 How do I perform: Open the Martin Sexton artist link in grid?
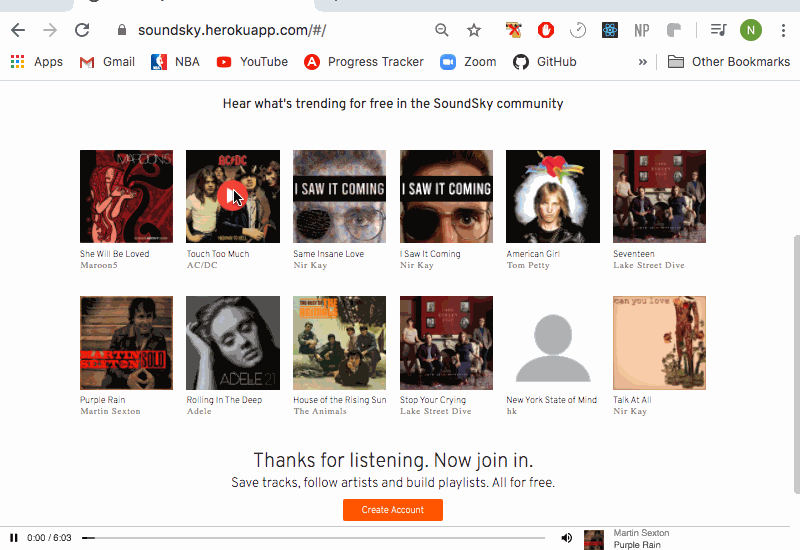(110, 411)
